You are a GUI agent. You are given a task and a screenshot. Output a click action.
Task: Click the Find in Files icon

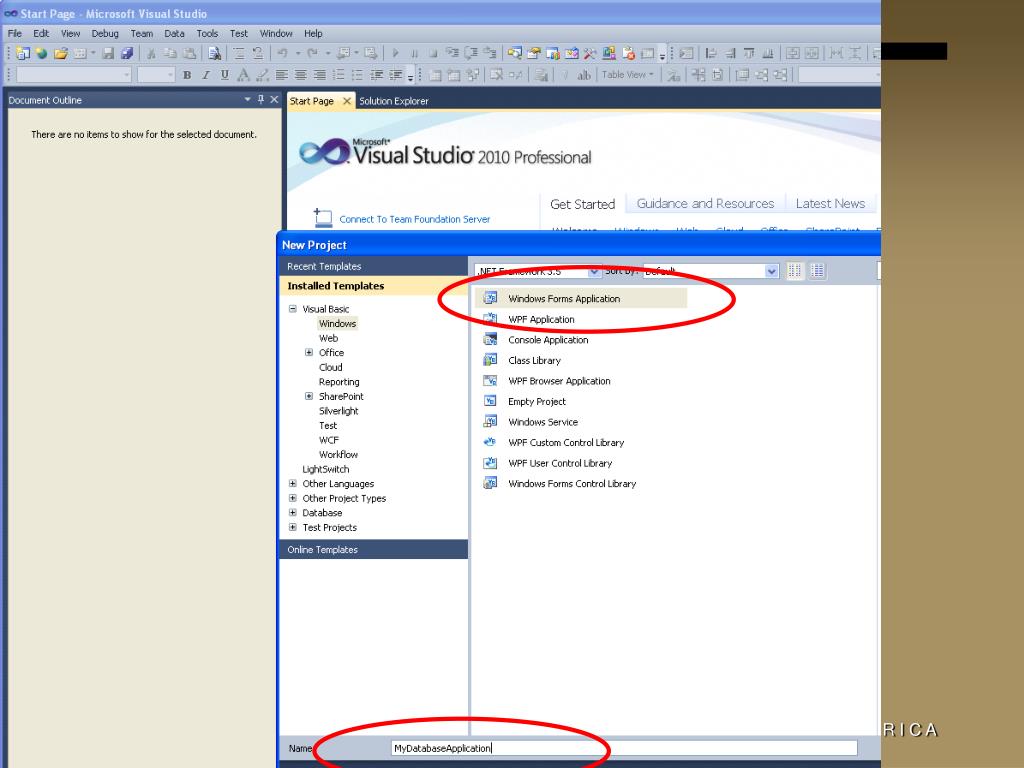pyautogui.click(x=214, y=54)
